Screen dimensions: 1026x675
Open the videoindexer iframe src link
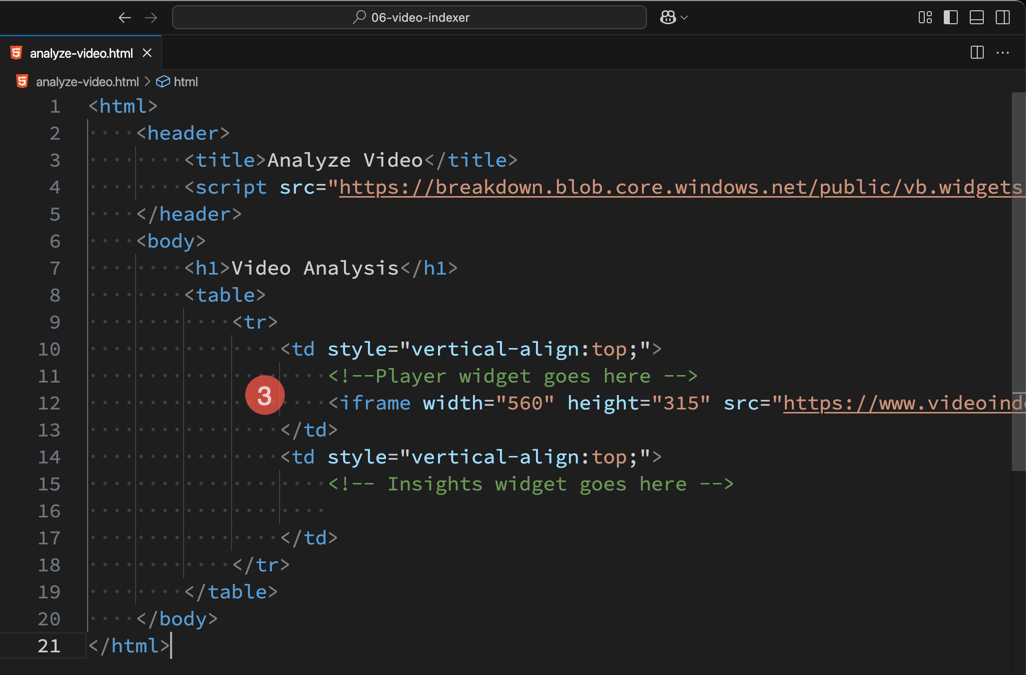904,403
